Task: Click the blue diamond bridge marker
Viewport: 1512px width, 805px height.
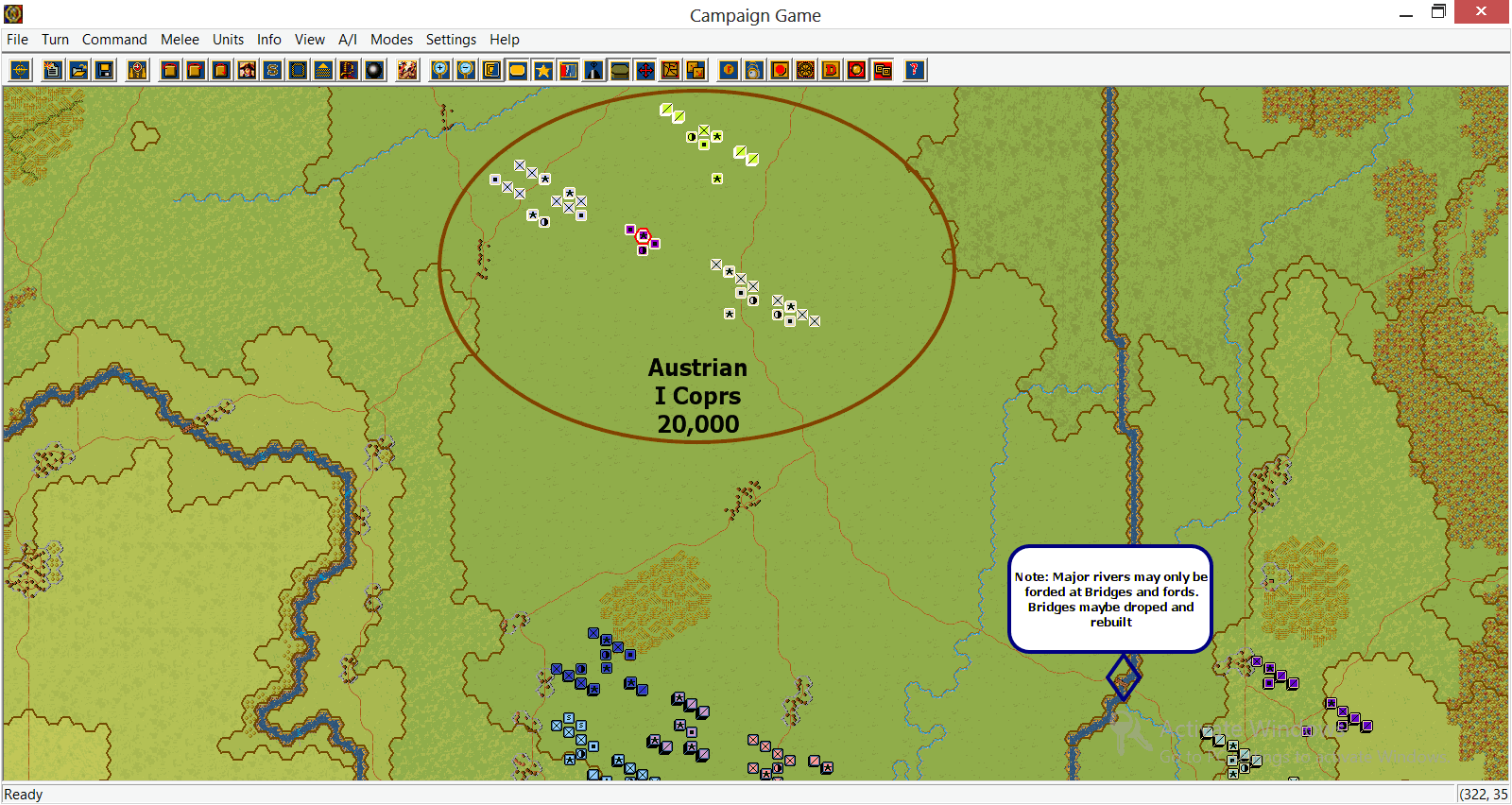Action: [x=1123, y=677]
